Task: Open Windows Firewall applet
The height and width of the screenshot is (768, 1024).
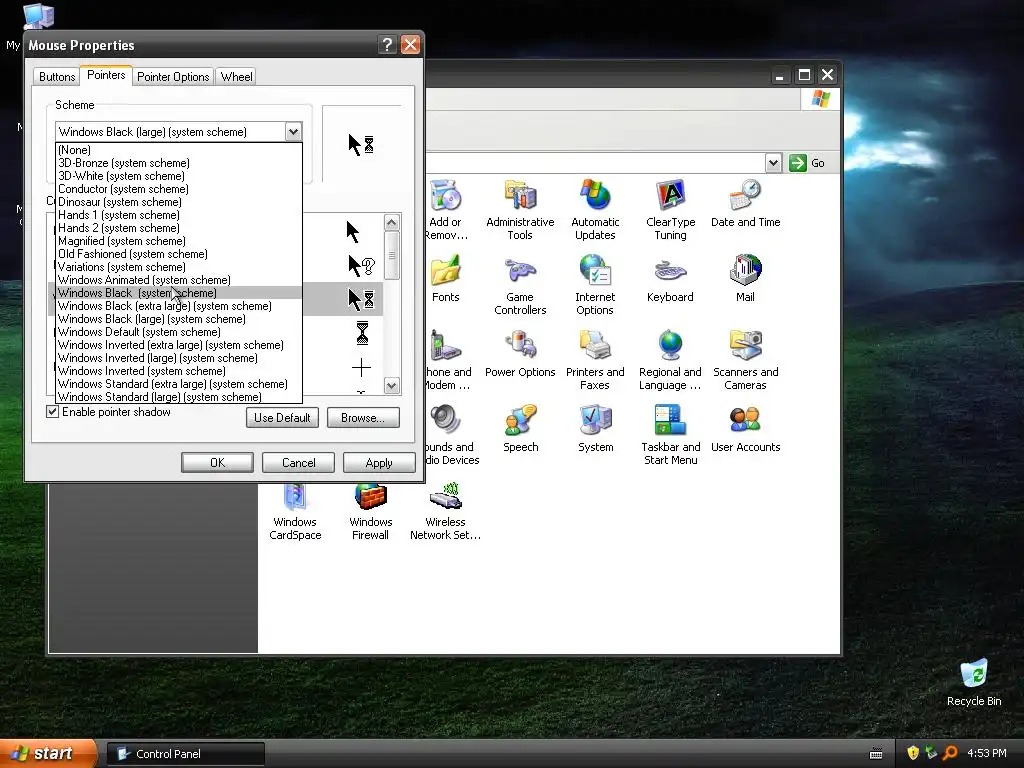Action: [x=370, y=511]
